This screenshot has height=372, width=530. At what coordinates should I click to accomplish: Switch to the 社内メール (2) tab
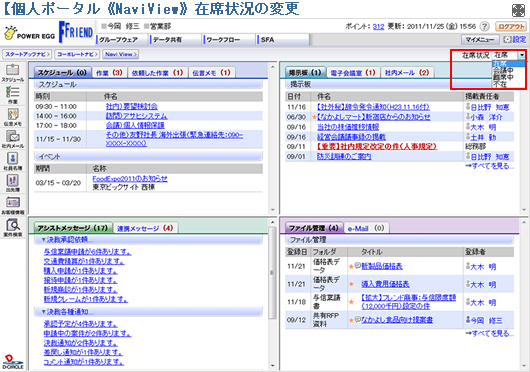pos(407,73)
